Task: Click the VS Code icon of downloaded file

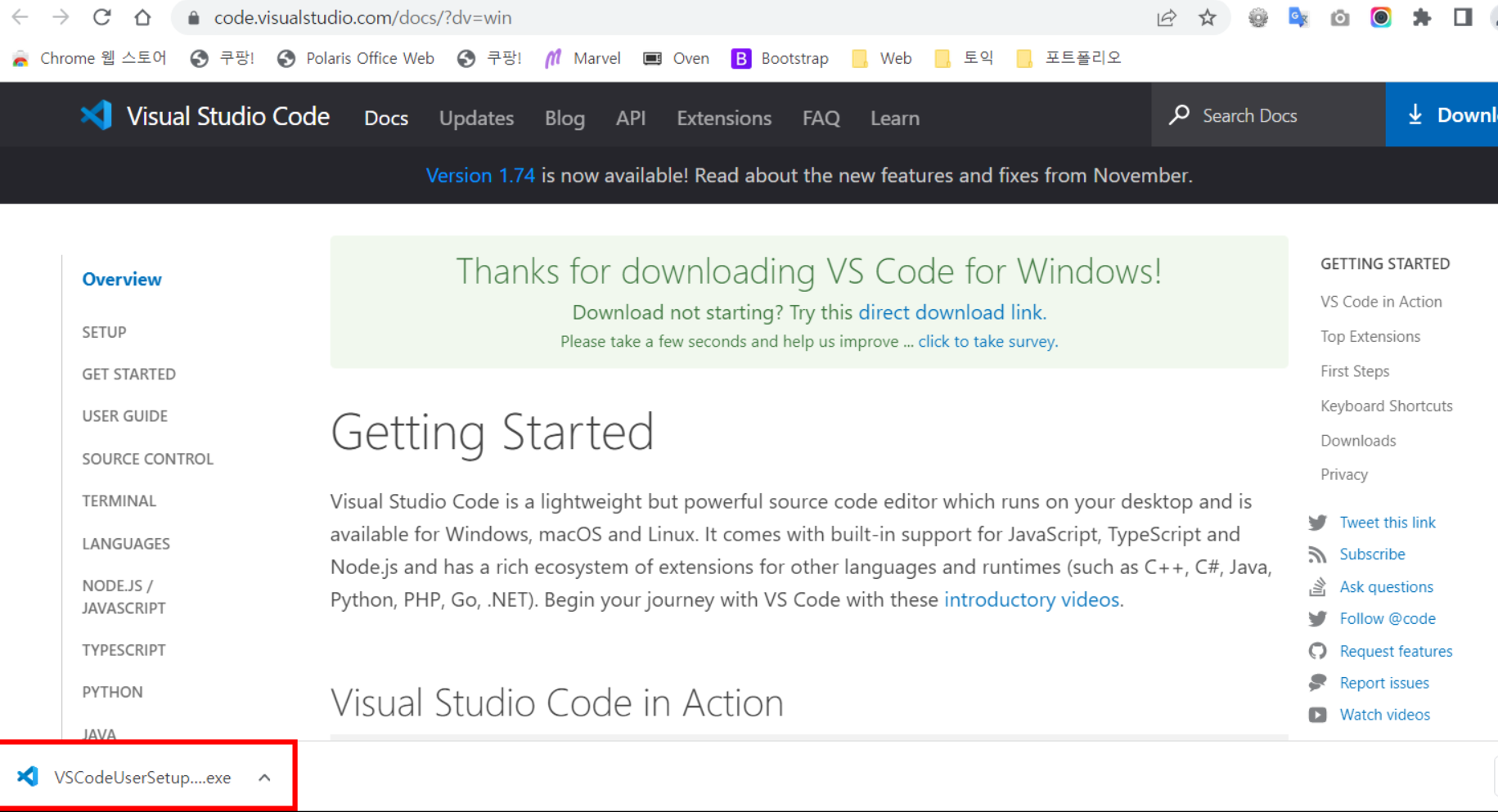Action: coord(28,776)
